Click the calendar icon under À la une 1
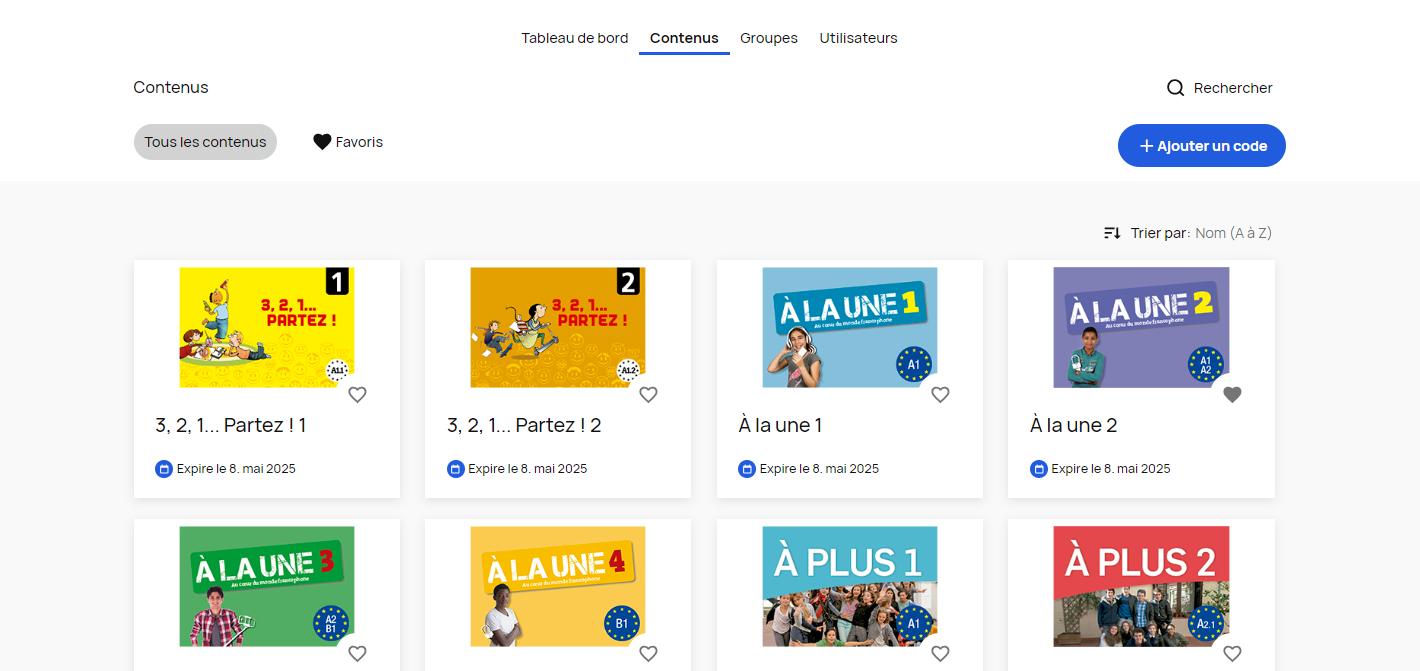 (x=746, y=469)
